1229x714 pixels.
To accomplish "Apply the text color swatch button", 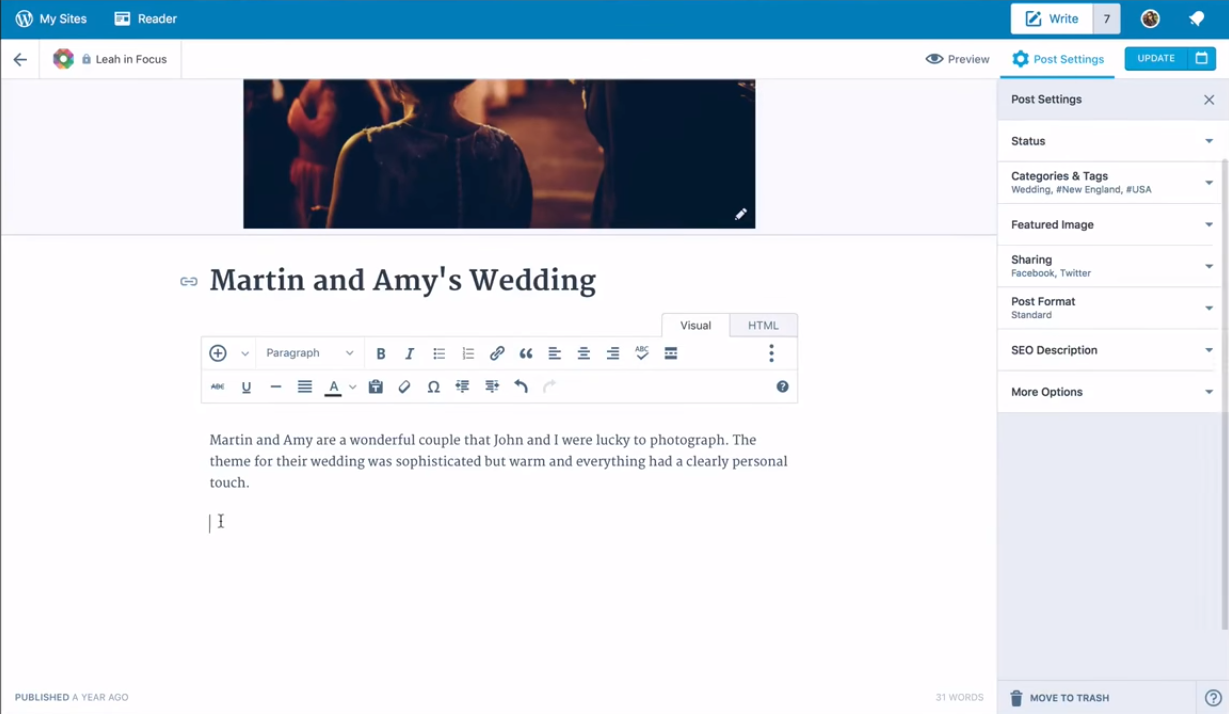I will click(x=333, y=387).
